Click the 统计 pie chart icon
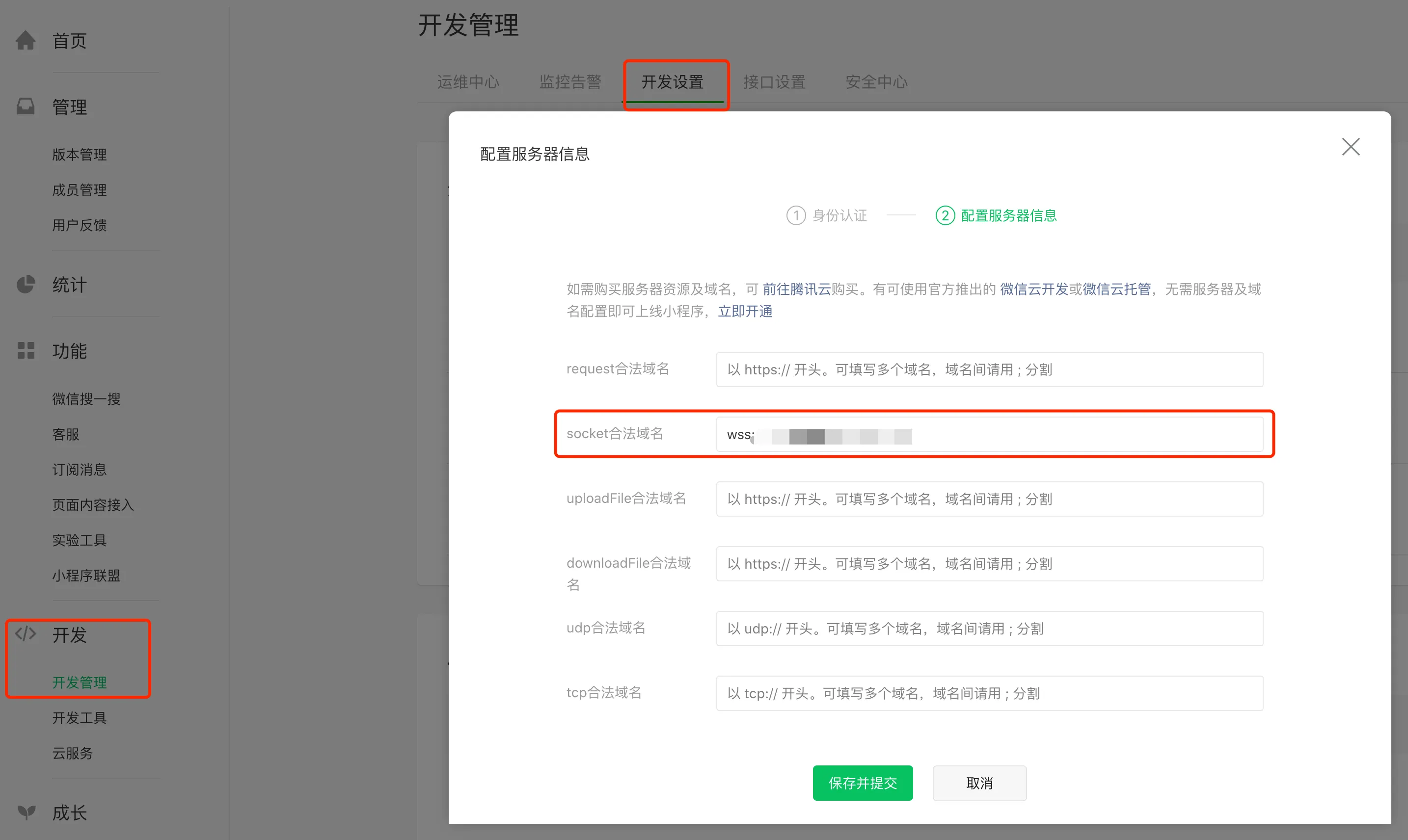This screenshot has width=1408, height=840. (26, 285)
